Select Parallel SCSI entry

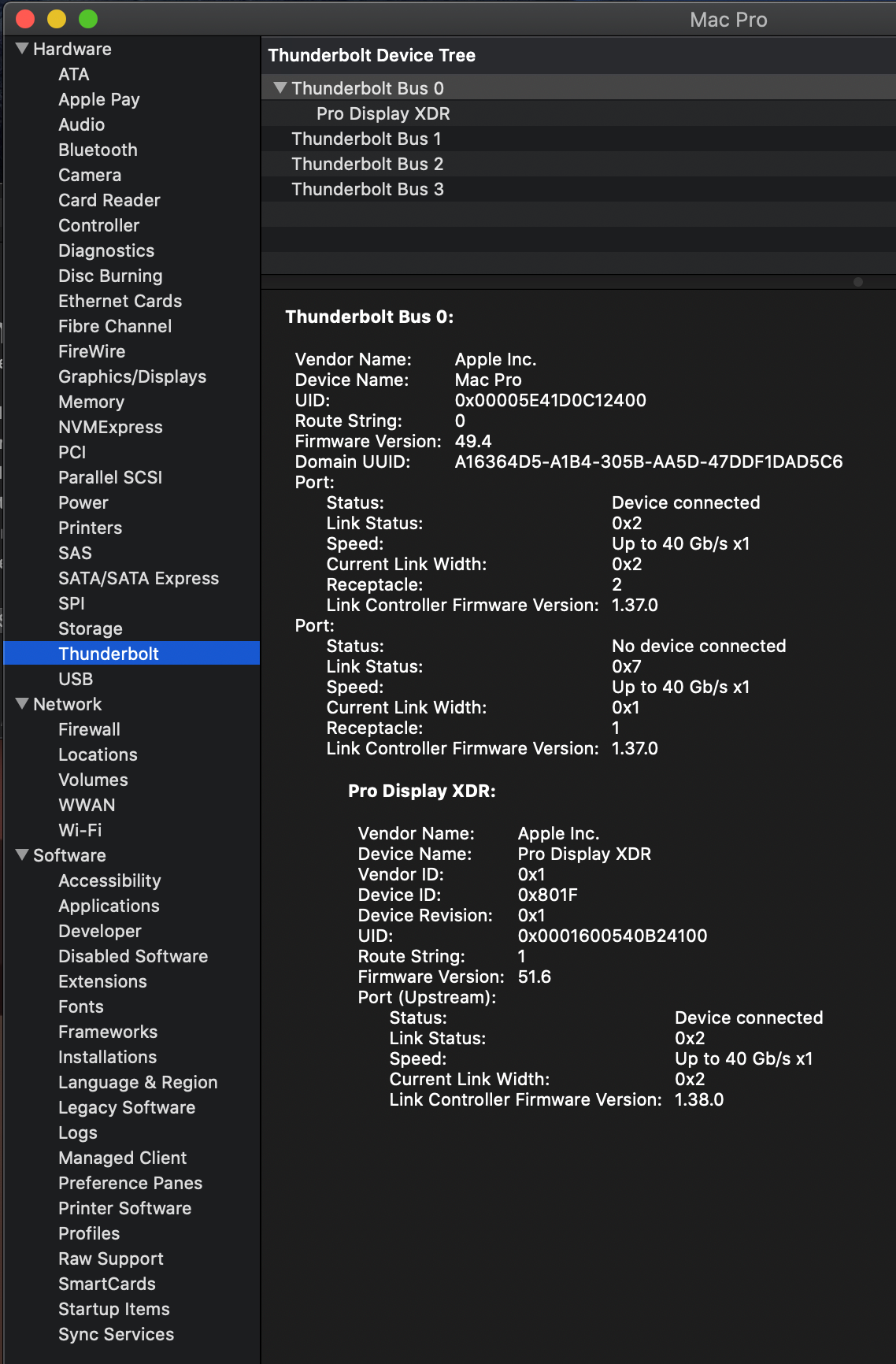coord(110,477)
